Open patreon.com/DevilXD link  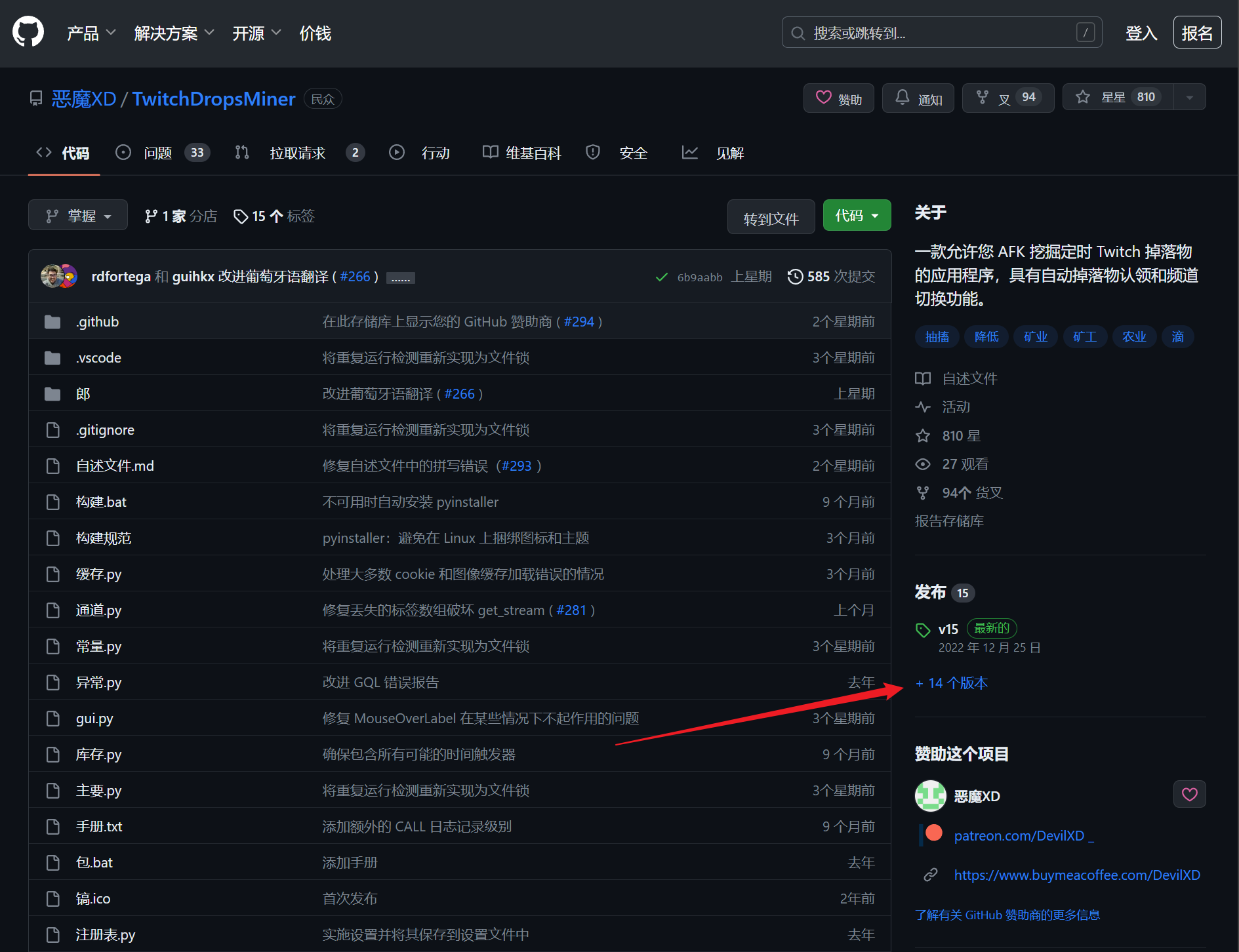[1023, 835]
